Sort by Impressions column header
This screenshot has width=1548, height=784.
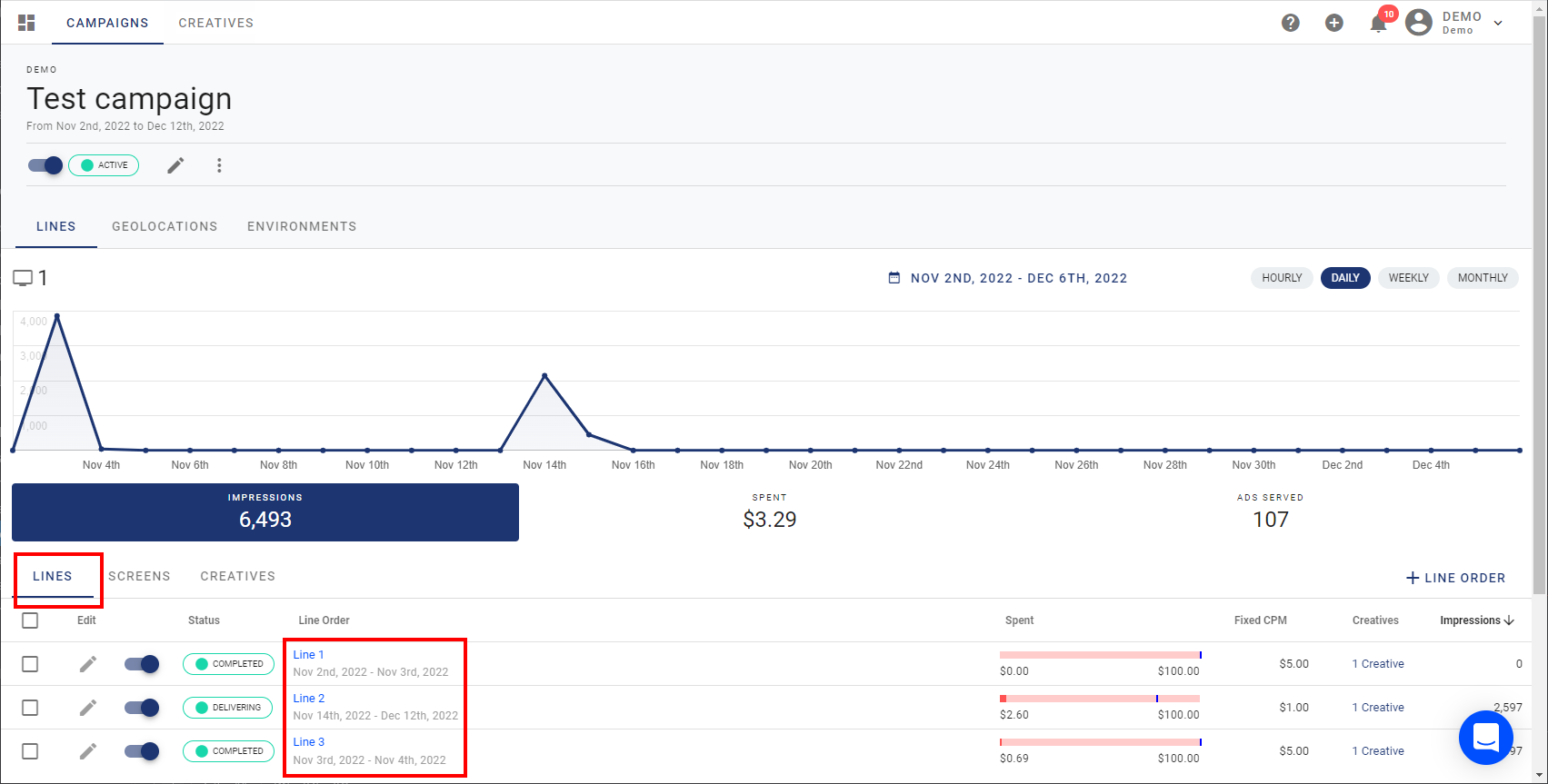(x=1476, y=620)
